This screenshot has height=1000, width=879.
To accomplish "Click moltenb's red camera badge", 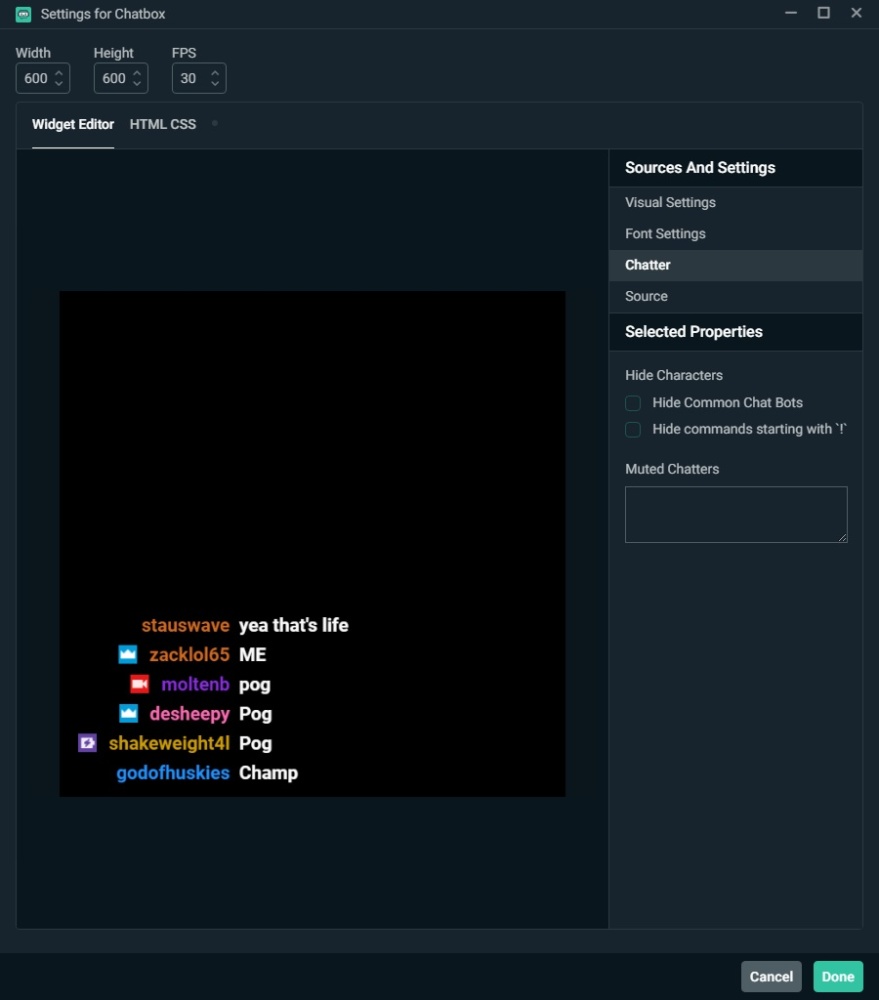I will [x=140, y=684].
